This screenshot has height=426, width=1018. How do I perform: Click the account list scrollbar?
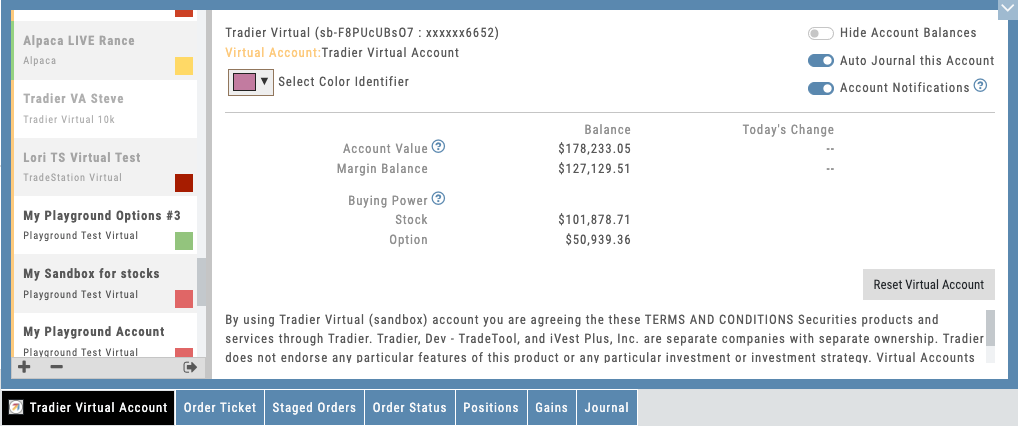[x=202, y=283]
